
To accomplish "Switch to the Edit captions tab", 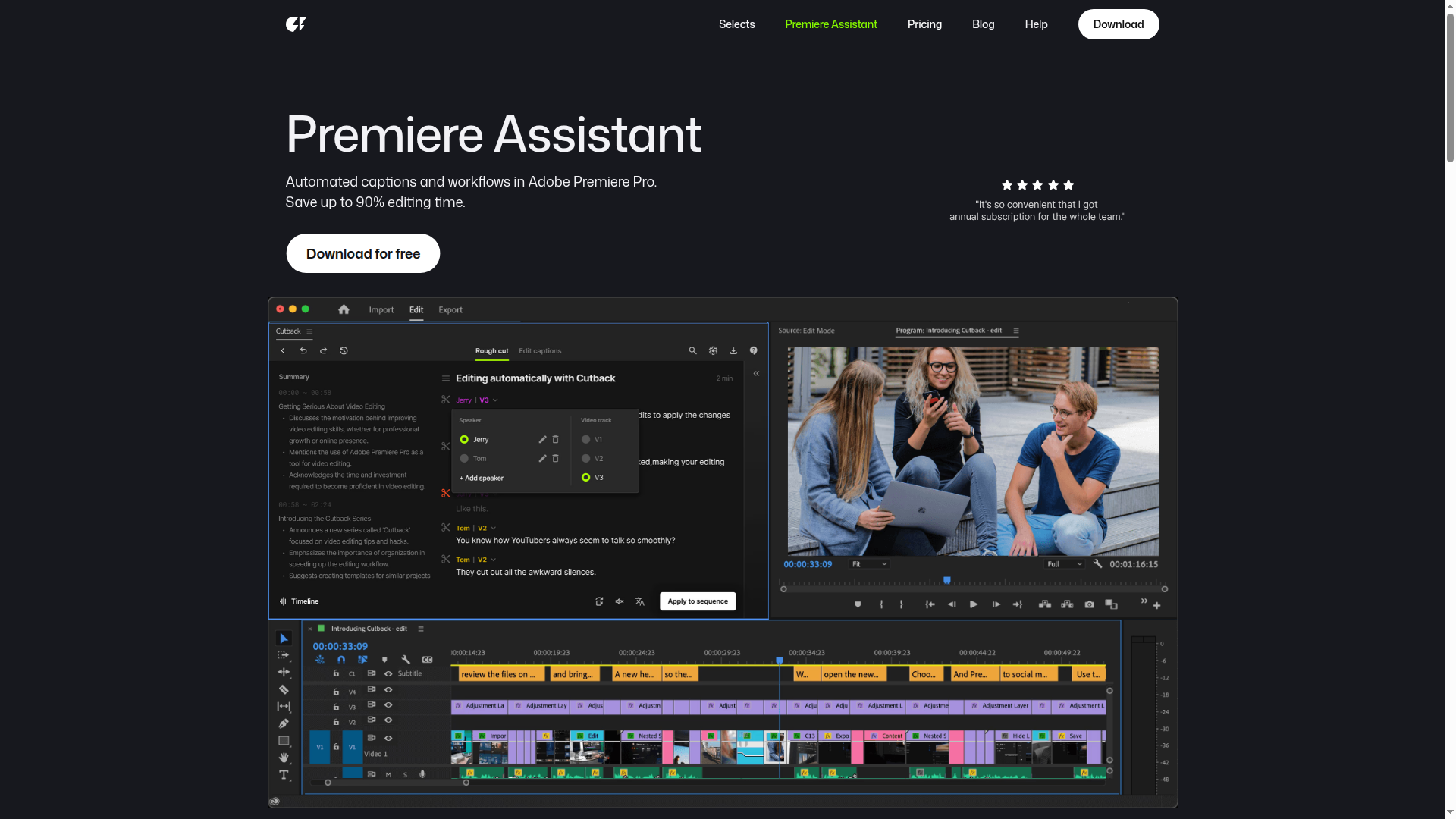I will pyautogui.click(x=540, y=350).
